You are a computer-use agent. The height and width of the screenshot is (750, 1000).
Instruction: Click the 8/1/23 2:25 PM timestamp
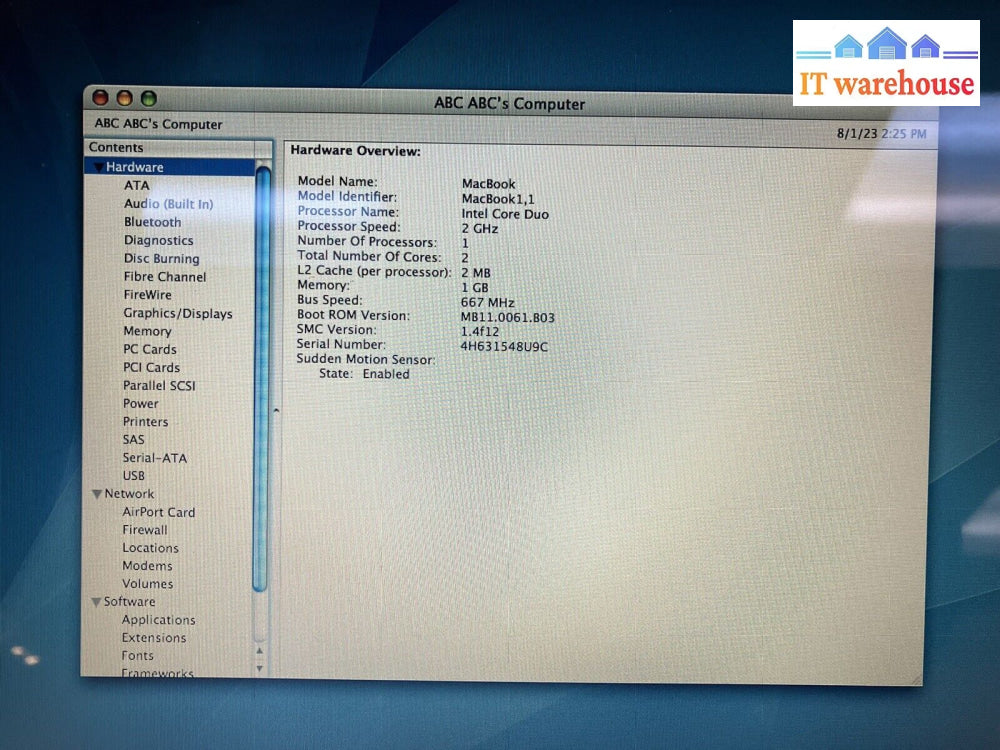[x=881, y=134]
